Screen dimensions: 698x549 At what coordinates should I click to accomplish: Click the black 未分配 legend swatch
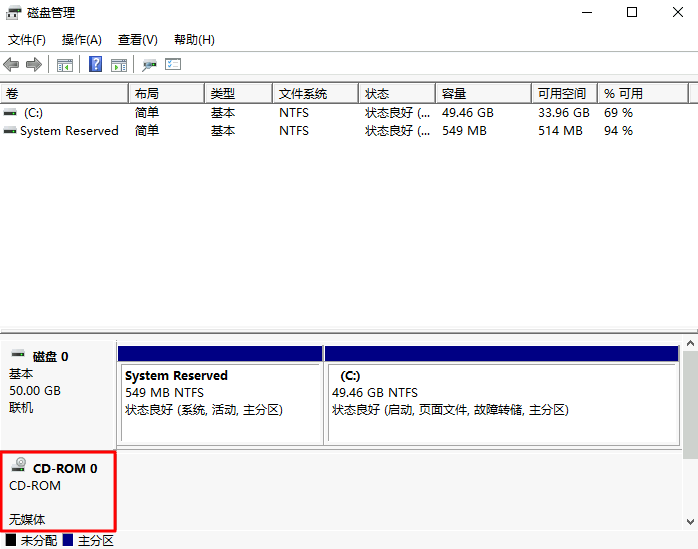(x=11, y=540)
